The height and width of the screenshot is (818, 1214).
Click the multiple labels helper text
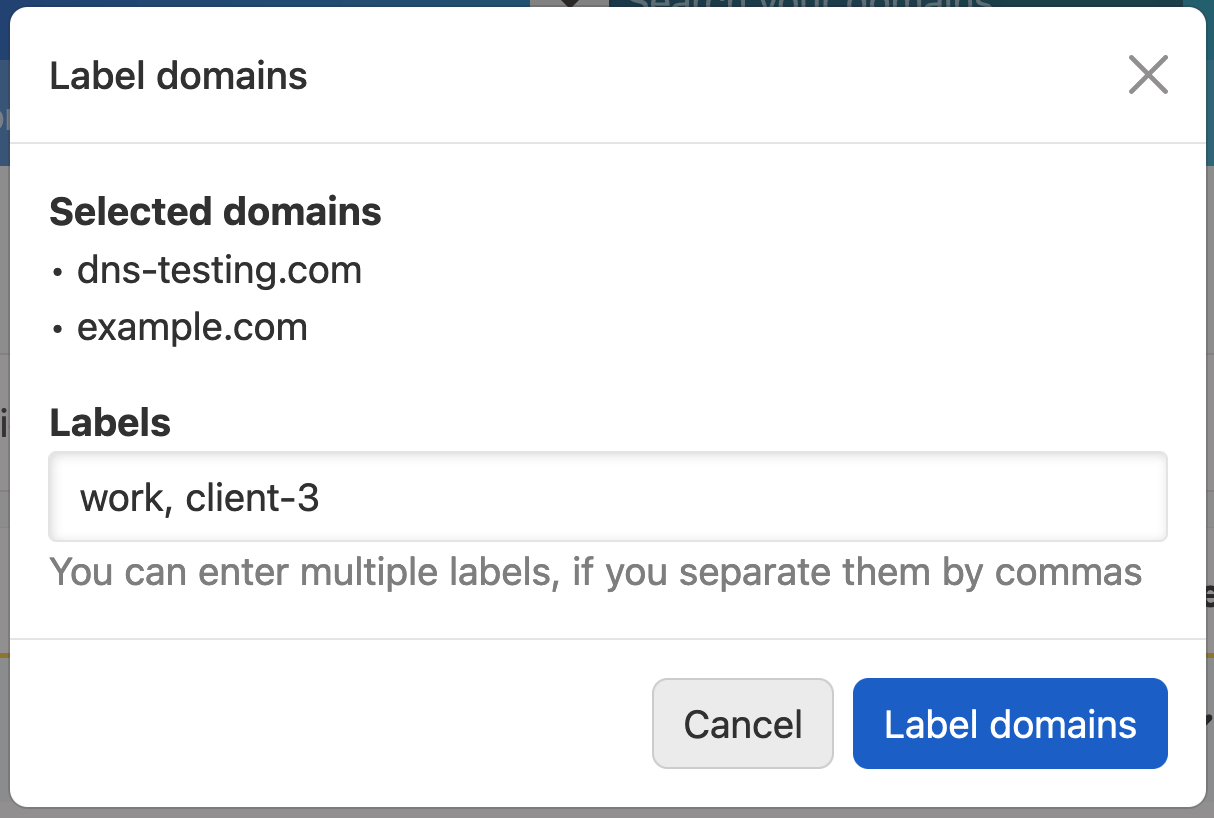[x=595, y=573]
